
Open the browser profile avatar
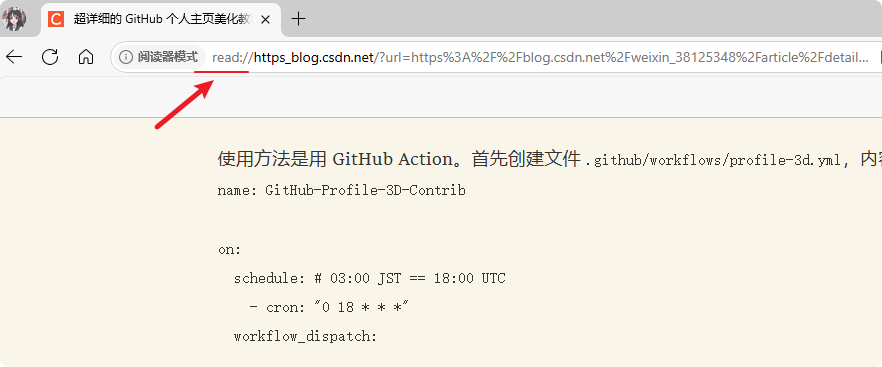pyautogui.click(x=14, y=19)
